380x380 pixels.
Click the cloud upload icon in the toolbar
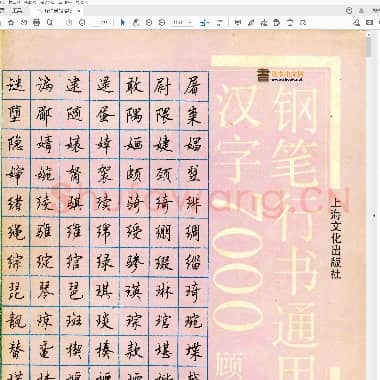[24, 23]
